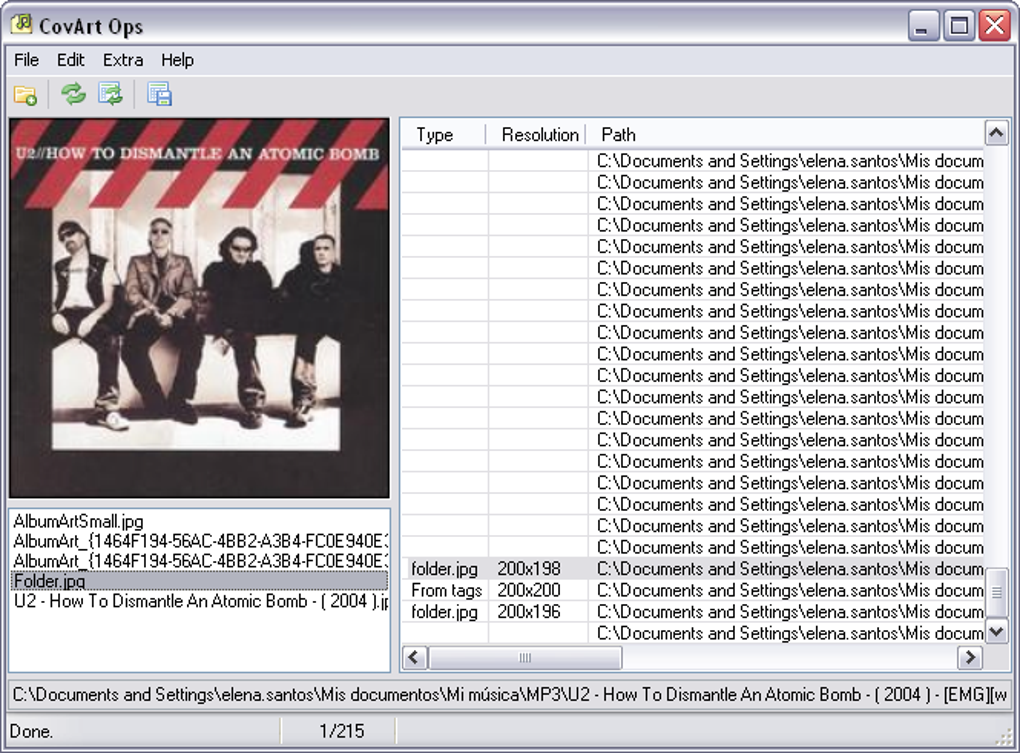Click the open folder toolbar icon

tap(25, 94)
